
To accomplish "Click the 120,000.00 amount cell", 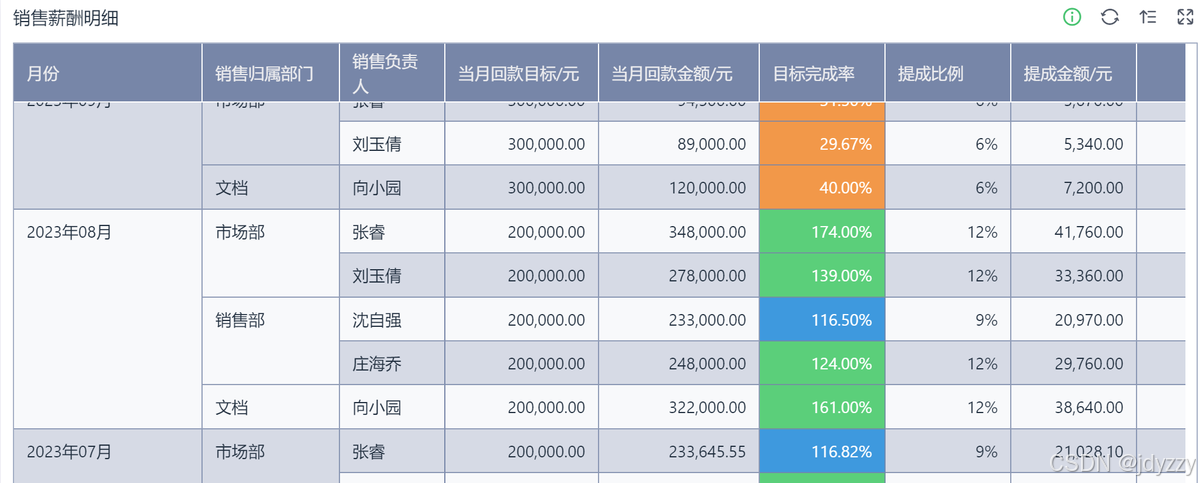I will tap(679, 187).
